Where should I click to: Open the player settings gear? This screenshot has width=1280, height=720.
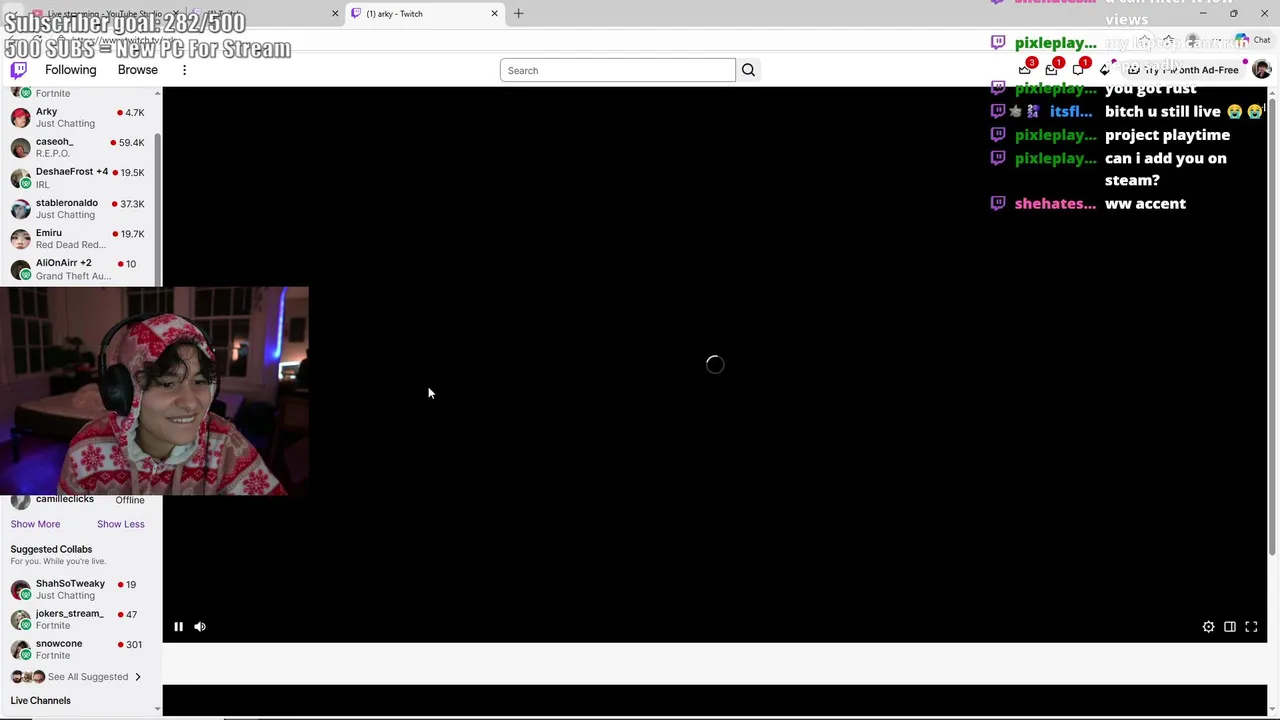click(1208, 627)
